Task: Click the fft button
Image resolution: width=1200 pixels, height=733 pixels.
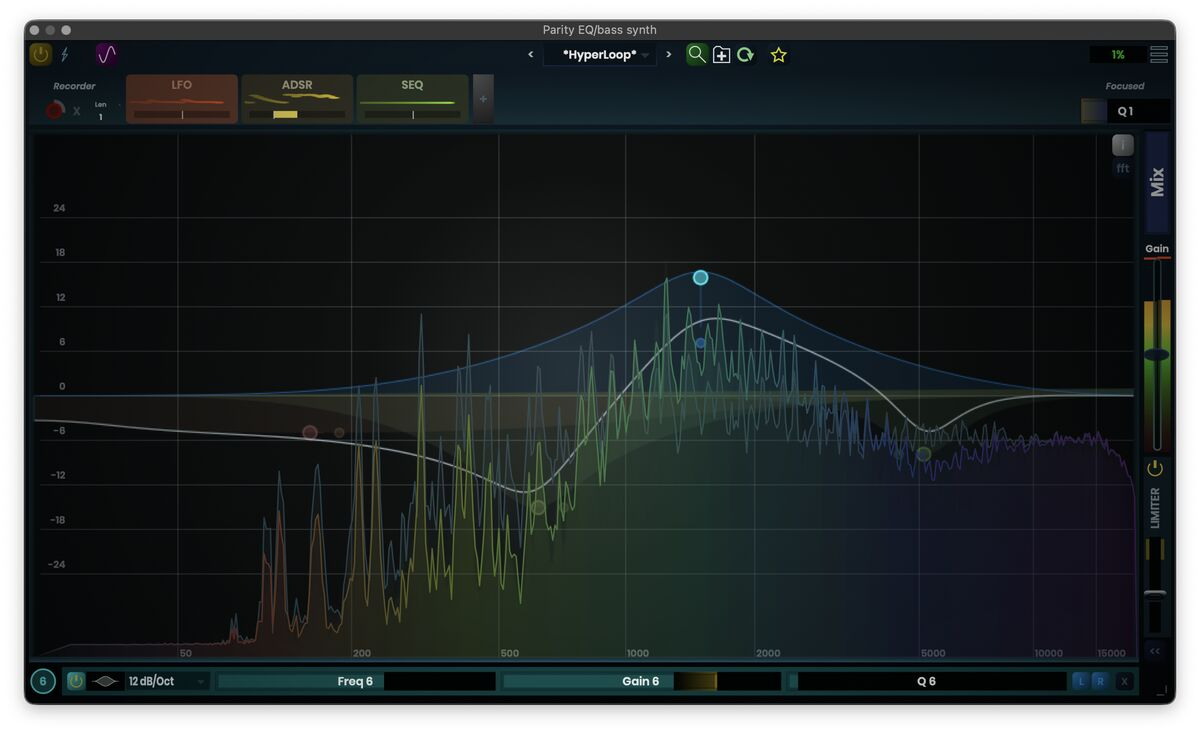Action: (x=1123, y=169)
